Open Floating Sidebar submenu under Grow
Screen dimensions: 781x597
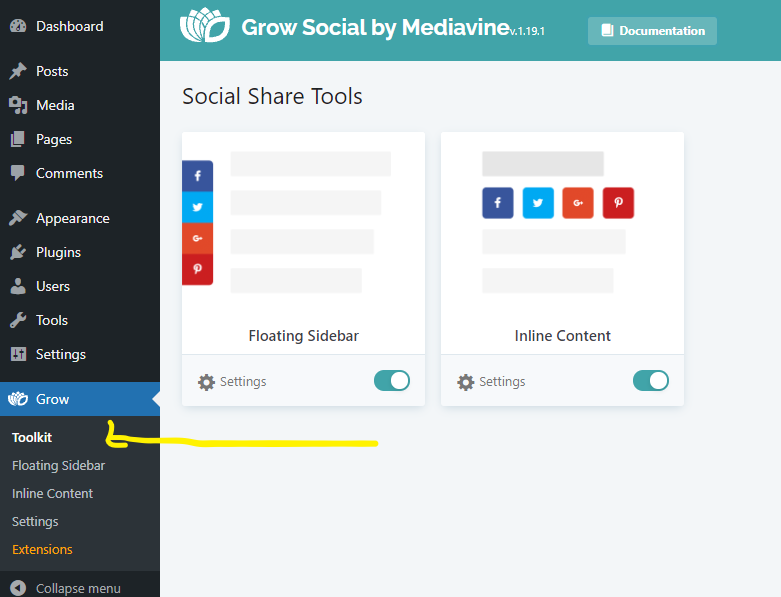pyautogui.click(x=58, y=466)
